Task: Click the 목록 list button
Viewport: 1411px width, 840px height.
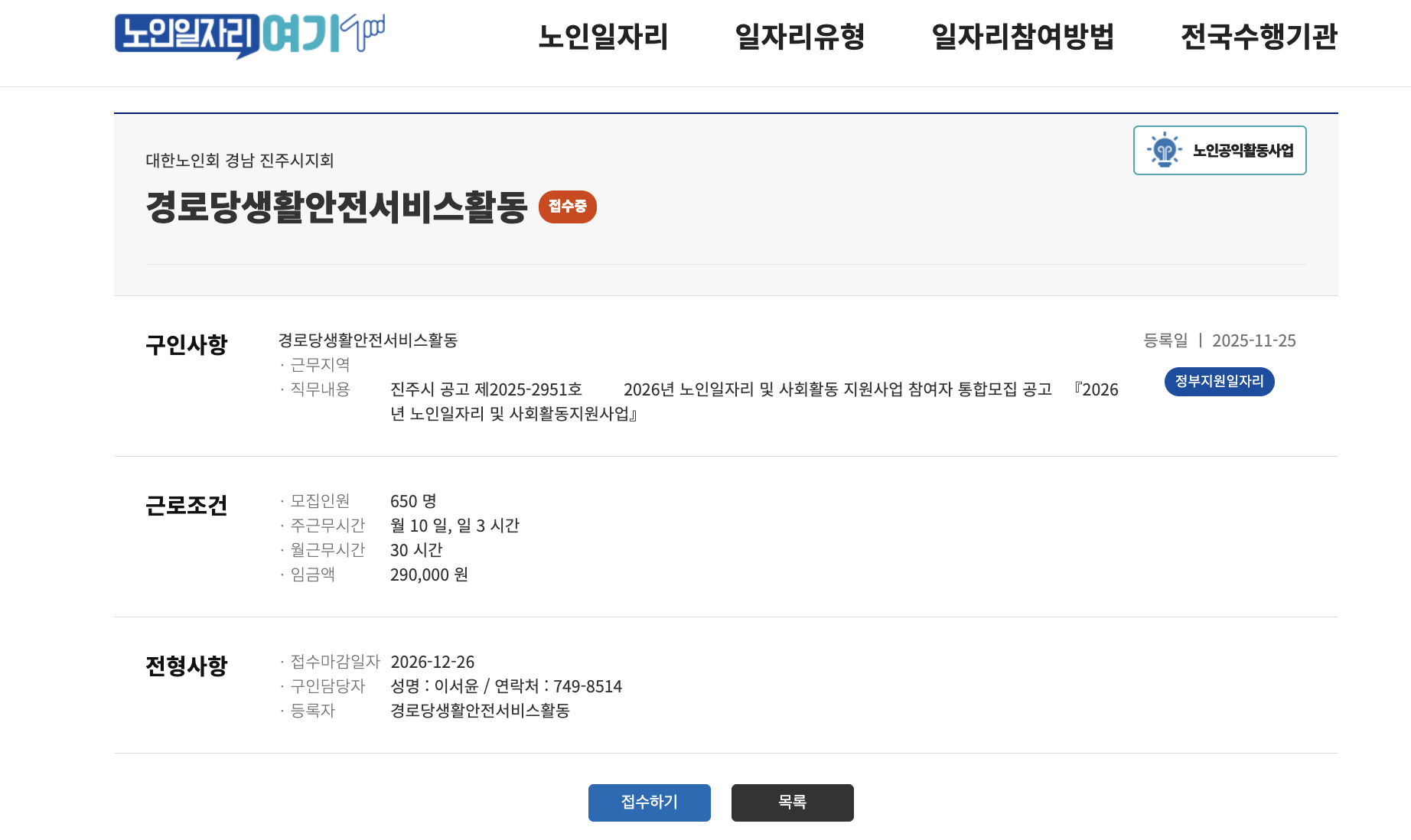Action: [x=792, y=803]
